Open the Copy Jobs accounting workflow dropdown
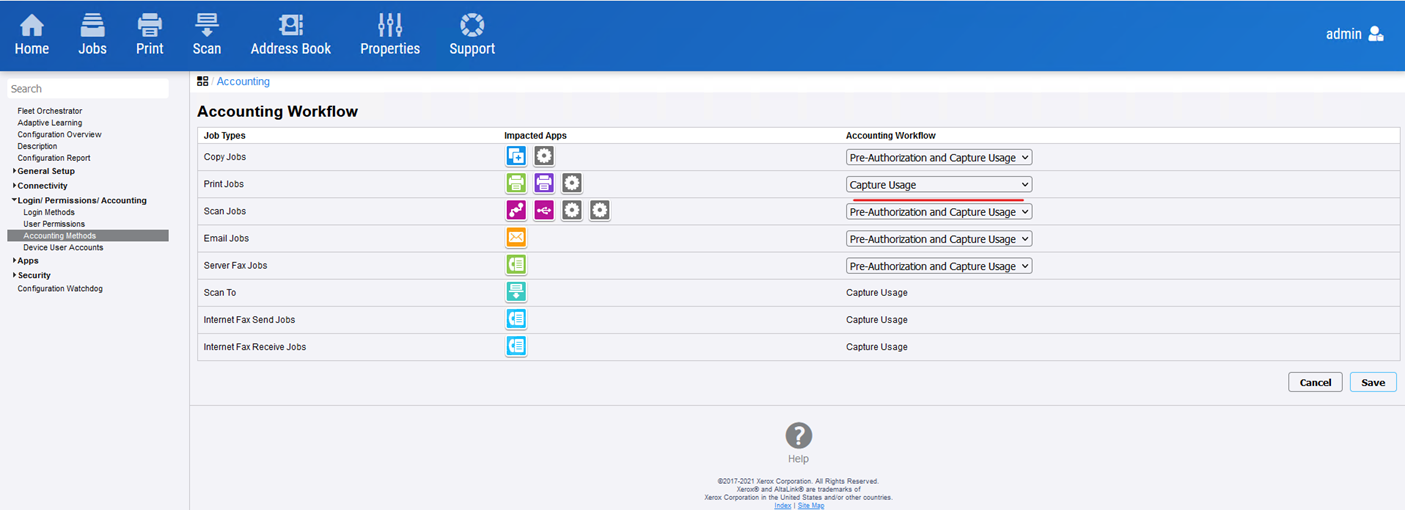 (x=938, y=157)
